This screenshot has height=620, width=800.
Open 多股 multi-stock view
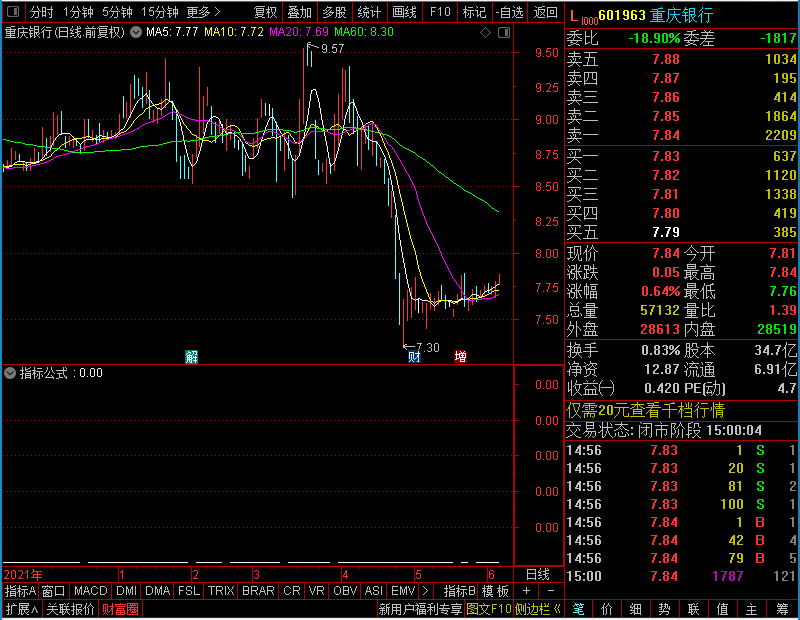coord(334,12)
